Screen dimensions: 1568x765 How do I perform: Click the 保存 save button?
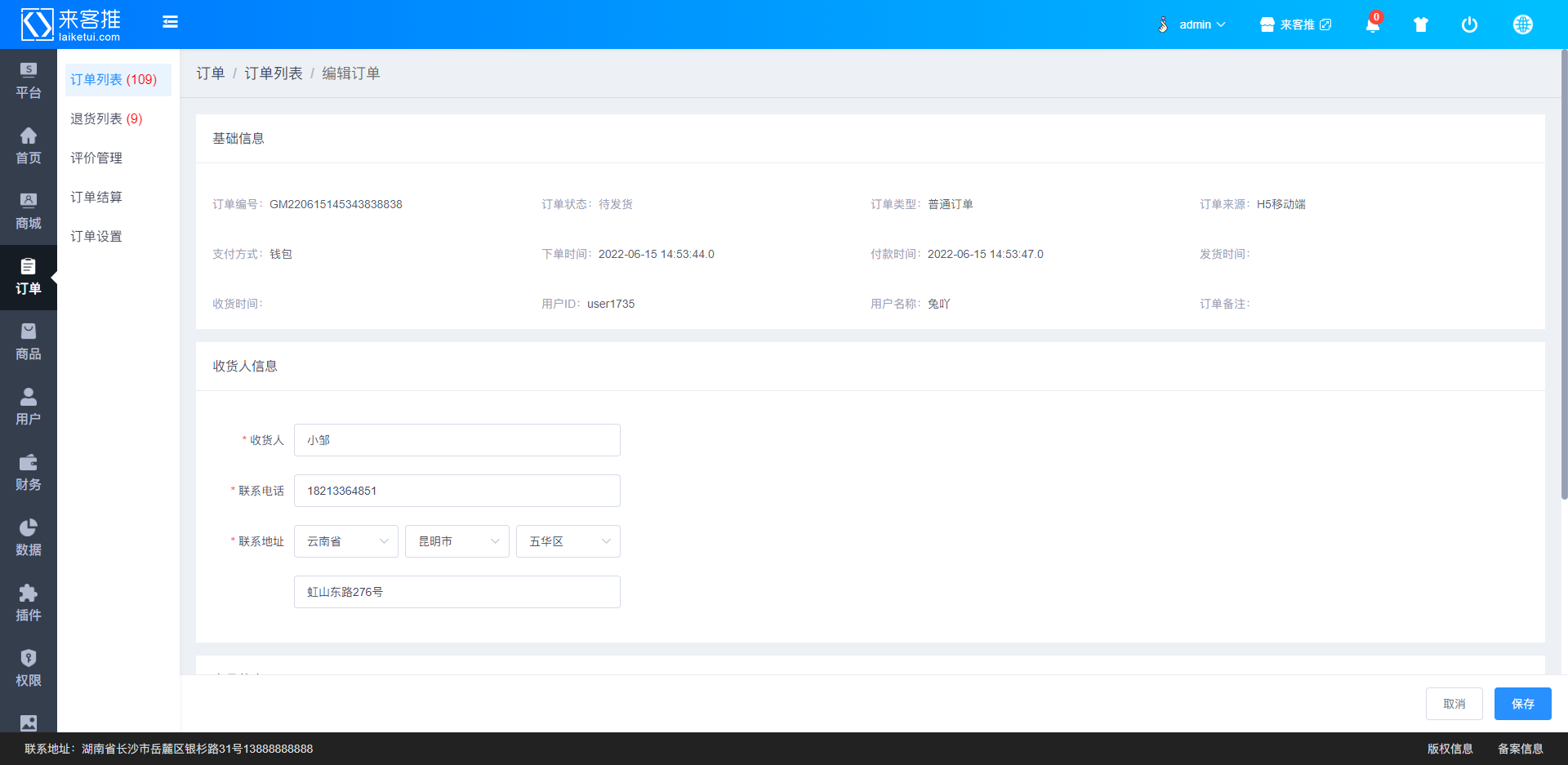[x=1523, y=704]
